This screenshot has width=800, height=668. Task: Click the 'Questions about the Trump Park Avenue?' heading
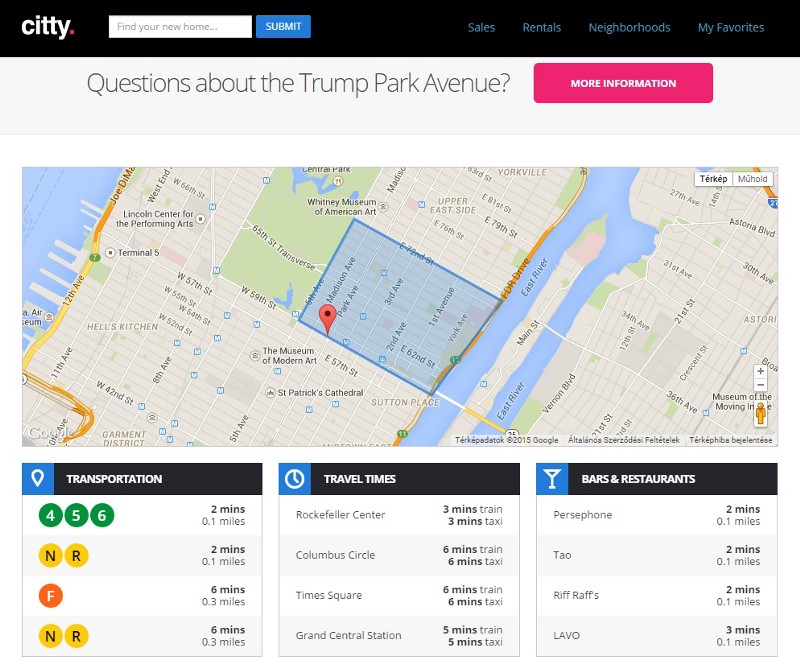click(x=298, y=83)
